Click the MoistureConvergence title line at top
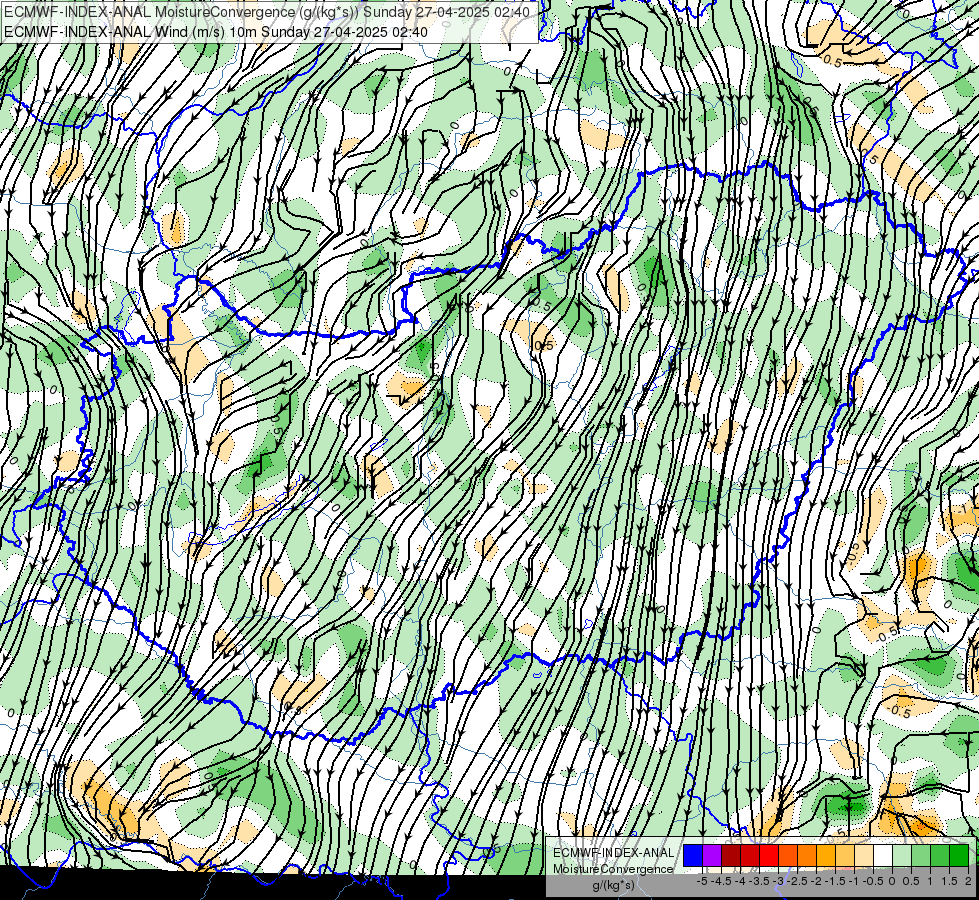Viewport: 979px width, 900px height. click(267, 12)
